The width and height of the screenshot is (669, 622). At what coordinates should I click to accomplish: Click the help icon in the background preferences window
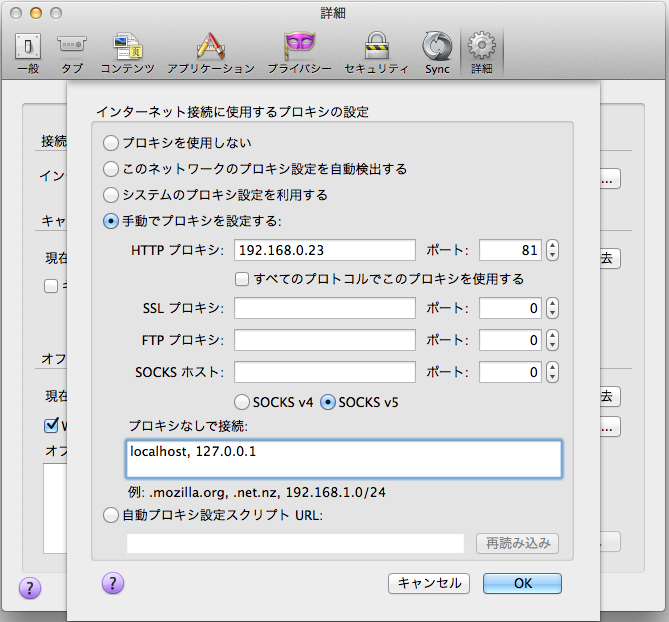coord(30,588)
